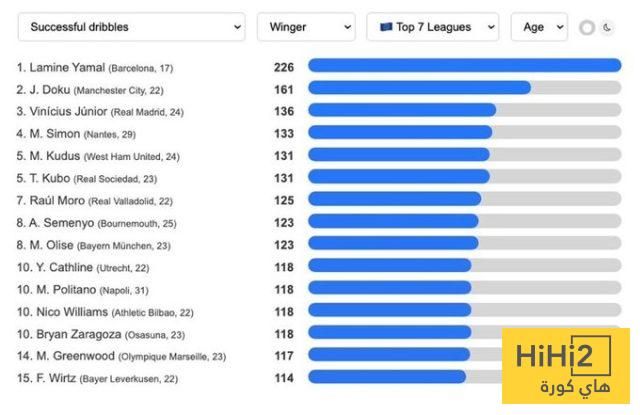This screenshot has height=415, width=640.
Task: Click Lamine Yamal's 226 progress bar
Action: [464, 65]
